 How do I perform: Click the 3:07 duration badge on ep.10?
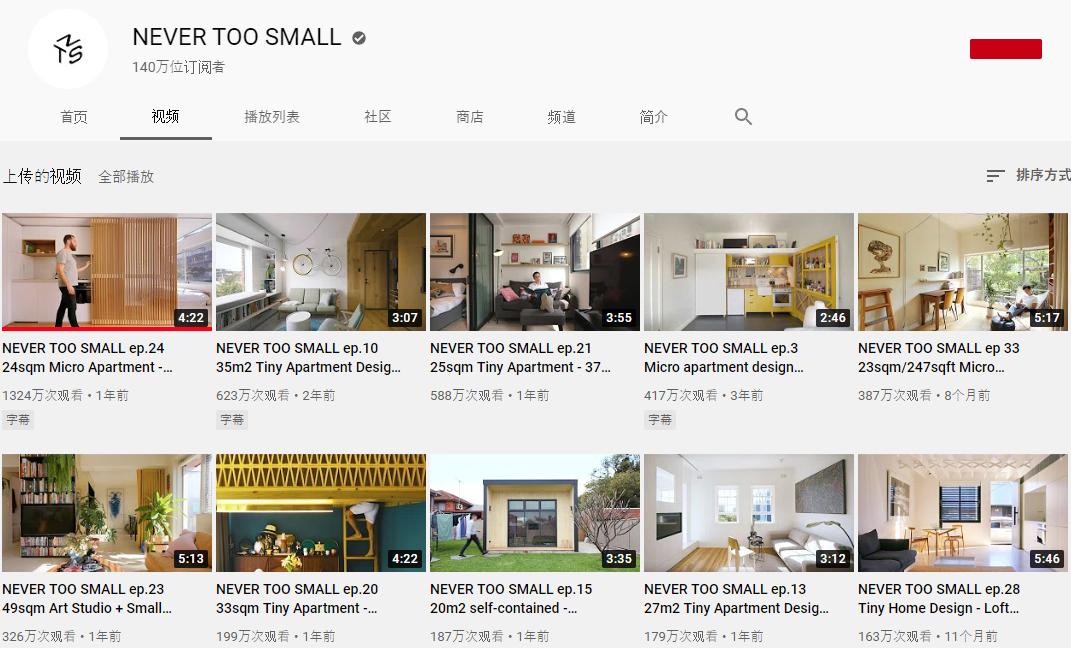[x=405, y=318]
